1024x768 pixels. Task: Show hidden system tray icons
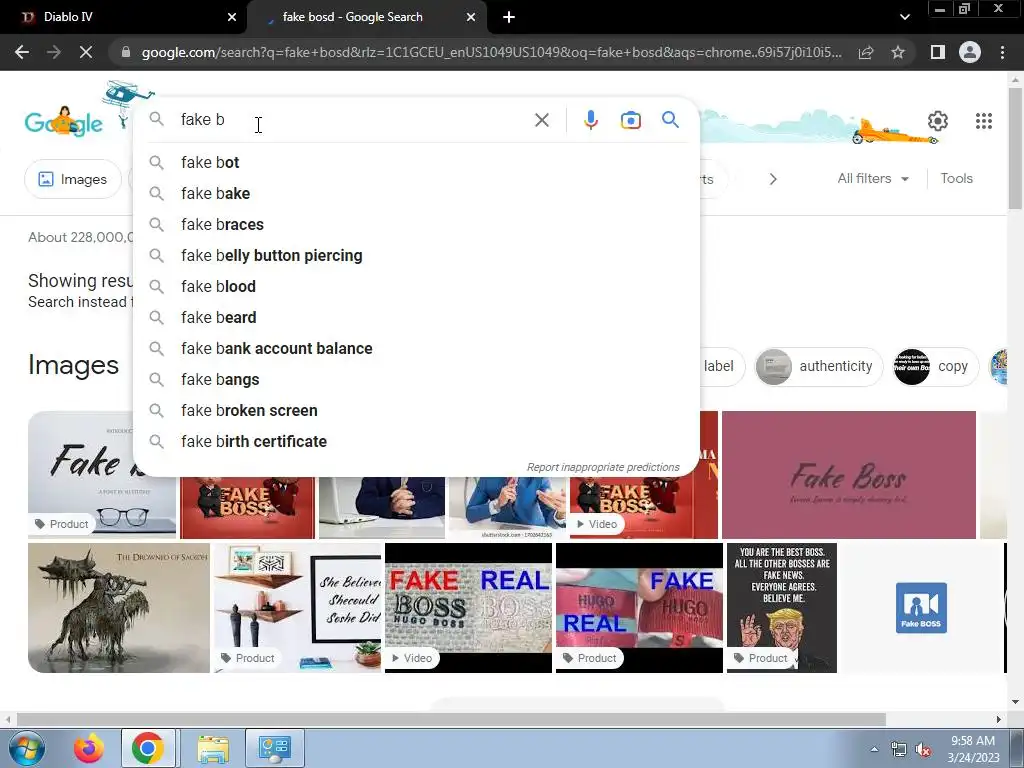click(x=874, y=749)
